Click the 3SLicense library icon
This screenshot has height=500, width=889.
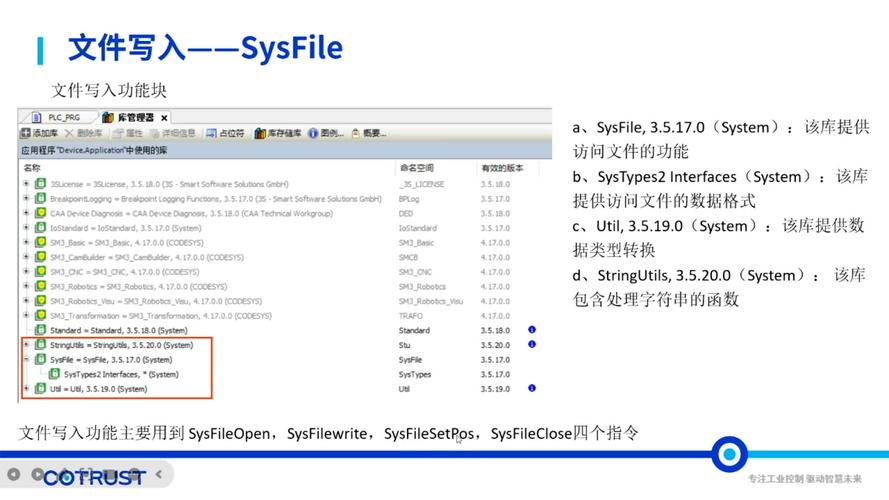40,184
